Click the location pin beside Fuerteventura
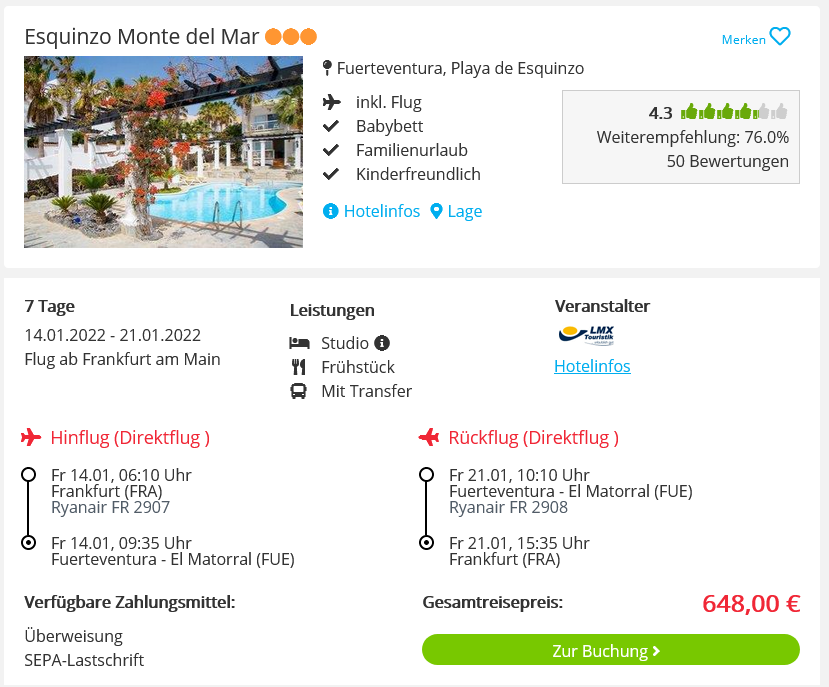829x687 pixels. tap(327, 68)
